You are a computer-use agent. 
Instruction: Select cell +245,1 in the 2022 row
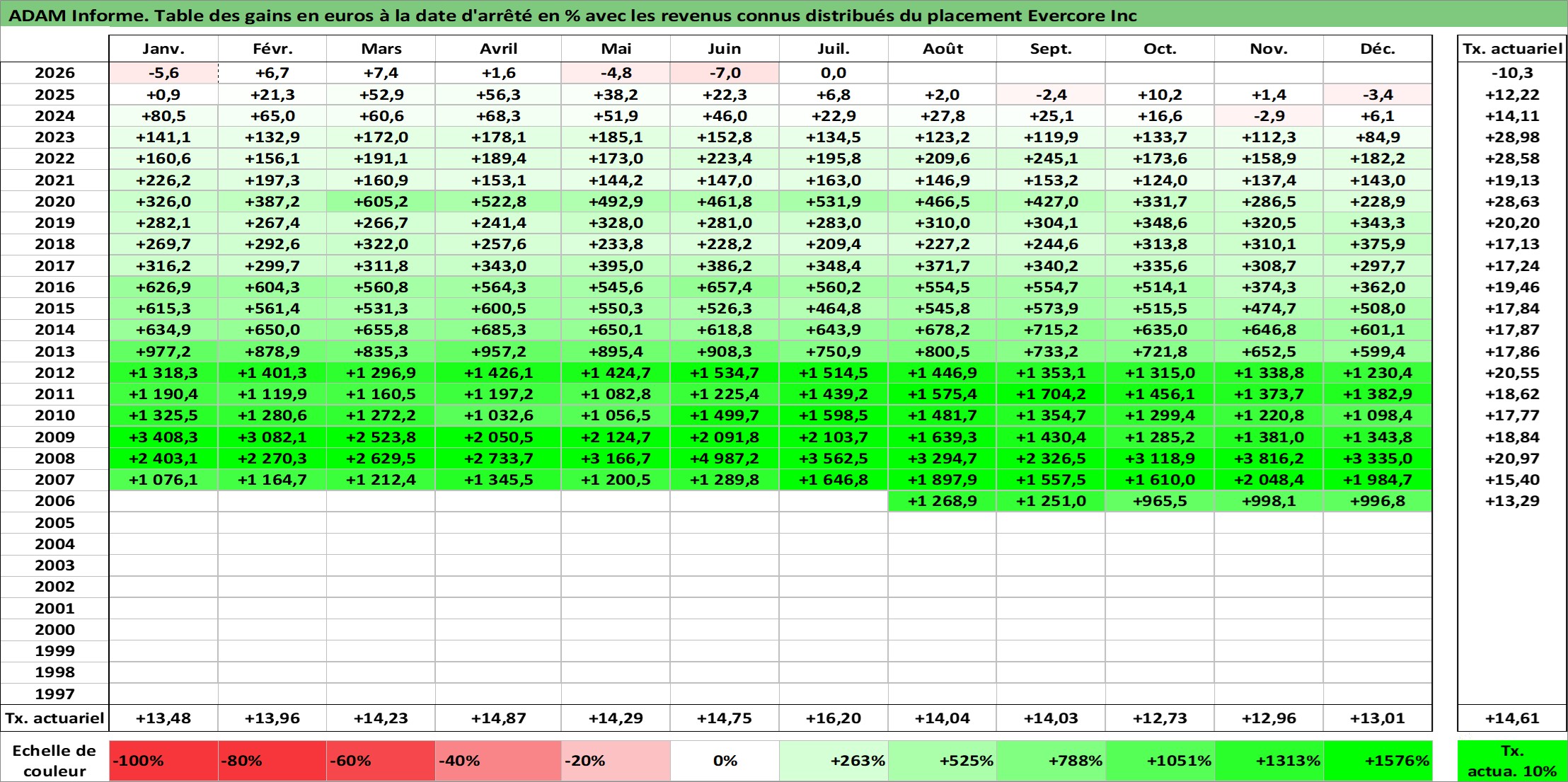tap(1051, 159)
